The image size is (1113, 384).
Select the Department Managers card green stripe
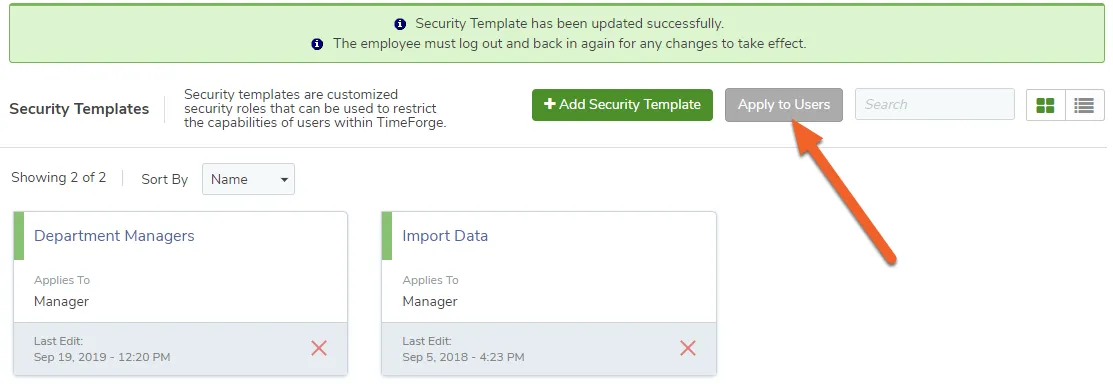pyautogui.click(x=19, y=236)
